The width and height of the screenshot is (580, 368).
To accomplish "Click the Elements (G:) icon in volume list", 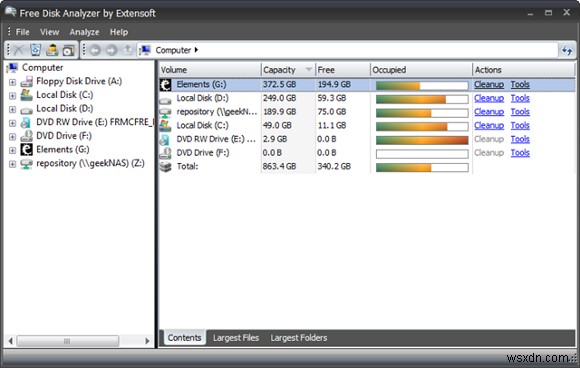I will (165, 85).
